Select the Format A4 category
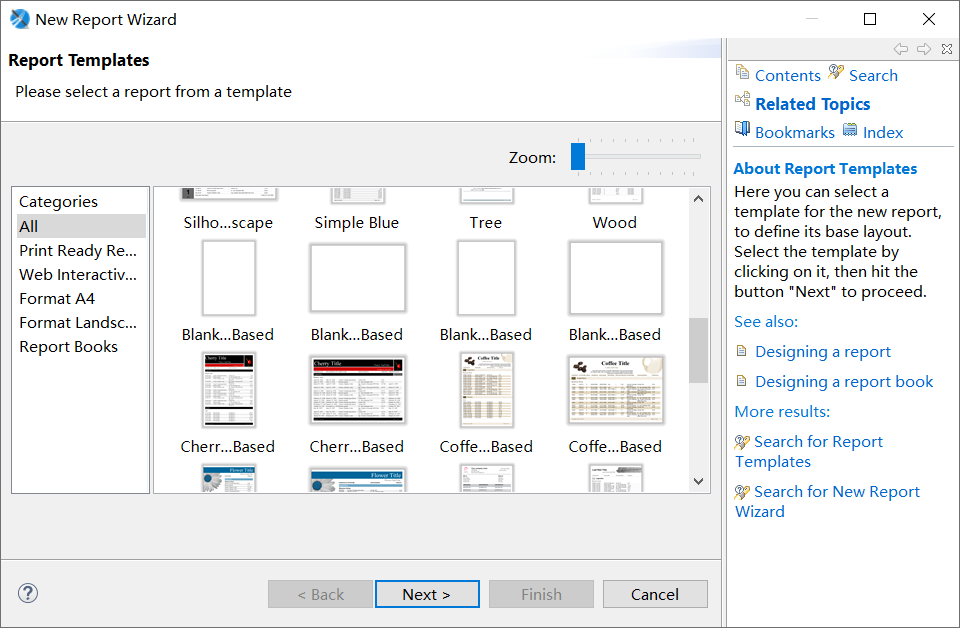Screen dimensions: 960x628 pyautogui.click(x=57, y=298)
